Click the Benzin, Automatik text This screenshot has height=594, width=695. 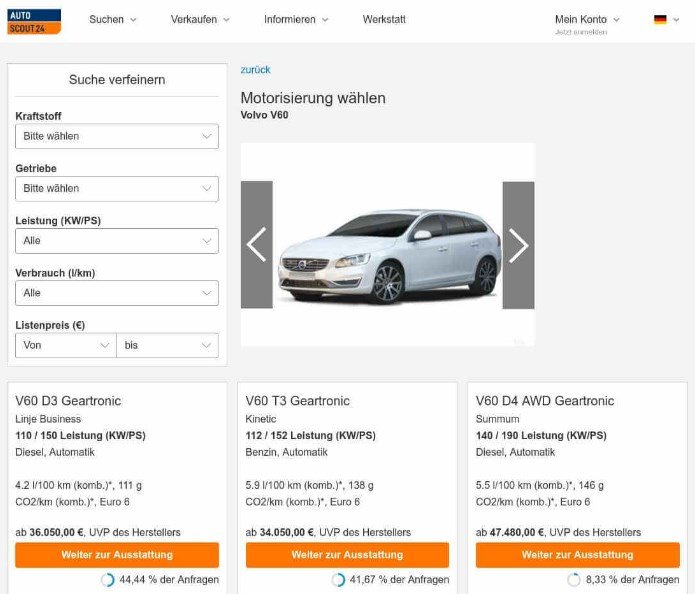pos(286,452)
